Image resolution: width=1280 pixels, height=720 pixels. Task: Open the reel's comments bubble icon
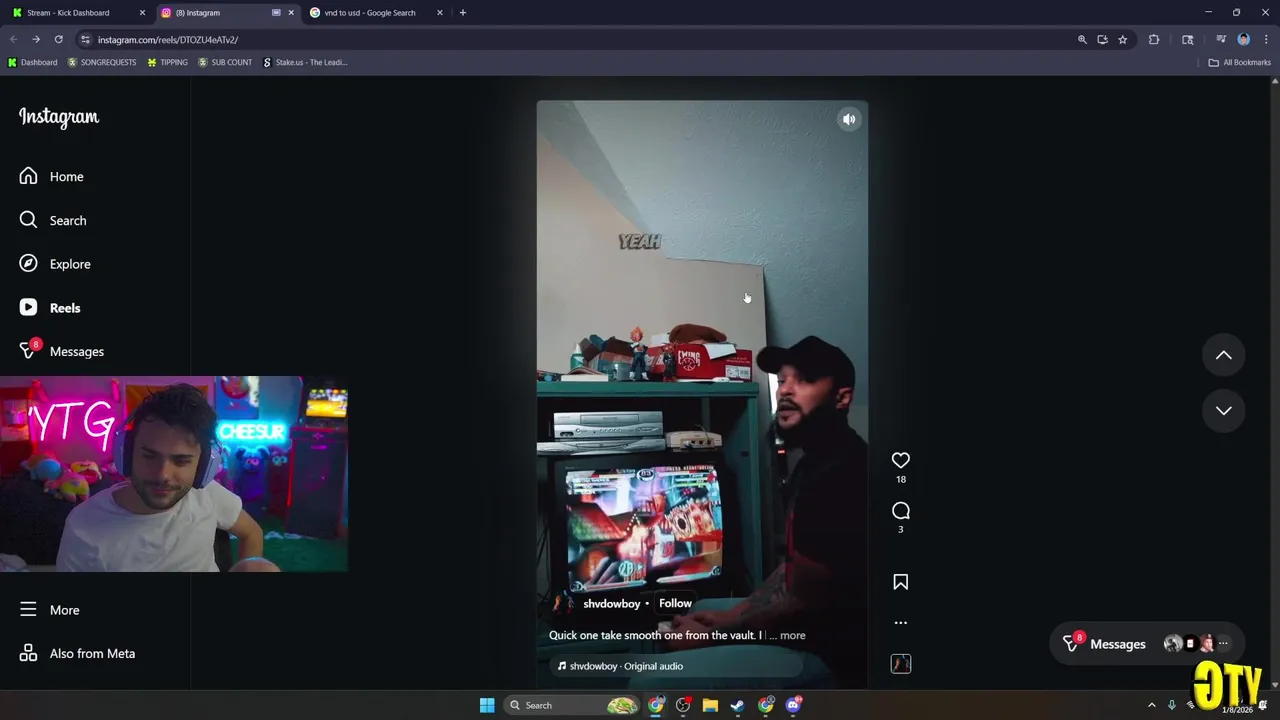[900, 511]
